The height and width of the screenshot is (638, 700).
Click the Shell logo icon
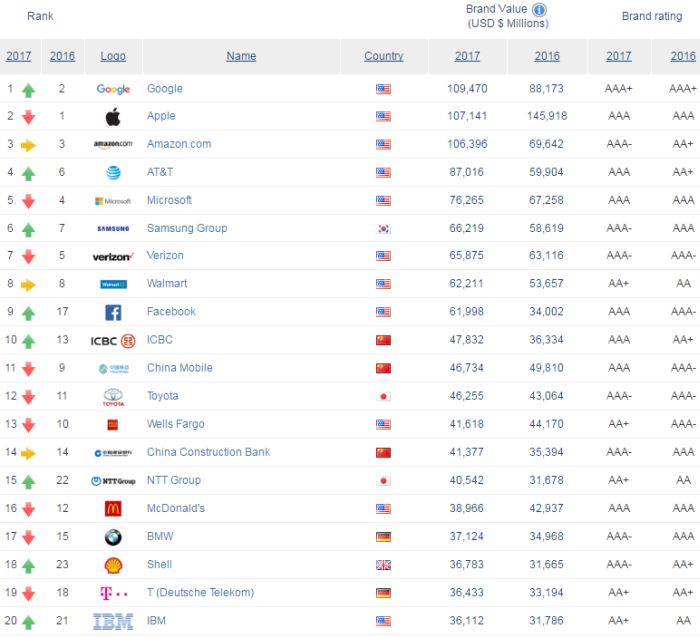coord(113,565)
